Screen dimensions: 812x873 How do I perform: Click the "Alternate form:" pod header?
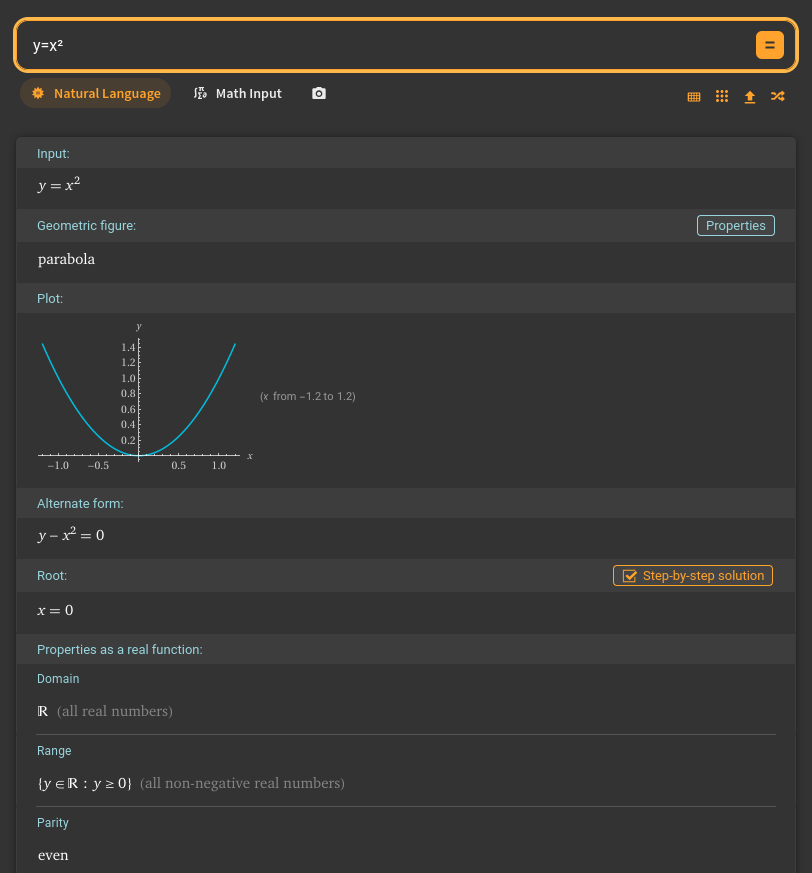click(80, 503)
